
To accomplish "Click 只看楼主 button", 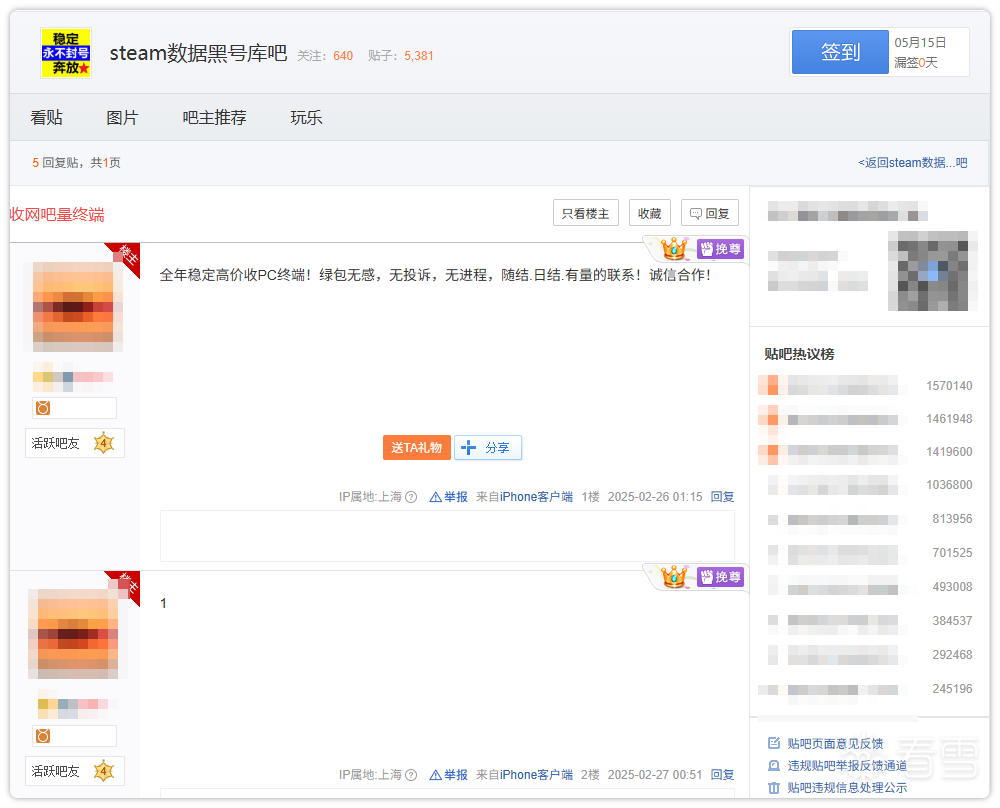I will [x=585, y=213].
